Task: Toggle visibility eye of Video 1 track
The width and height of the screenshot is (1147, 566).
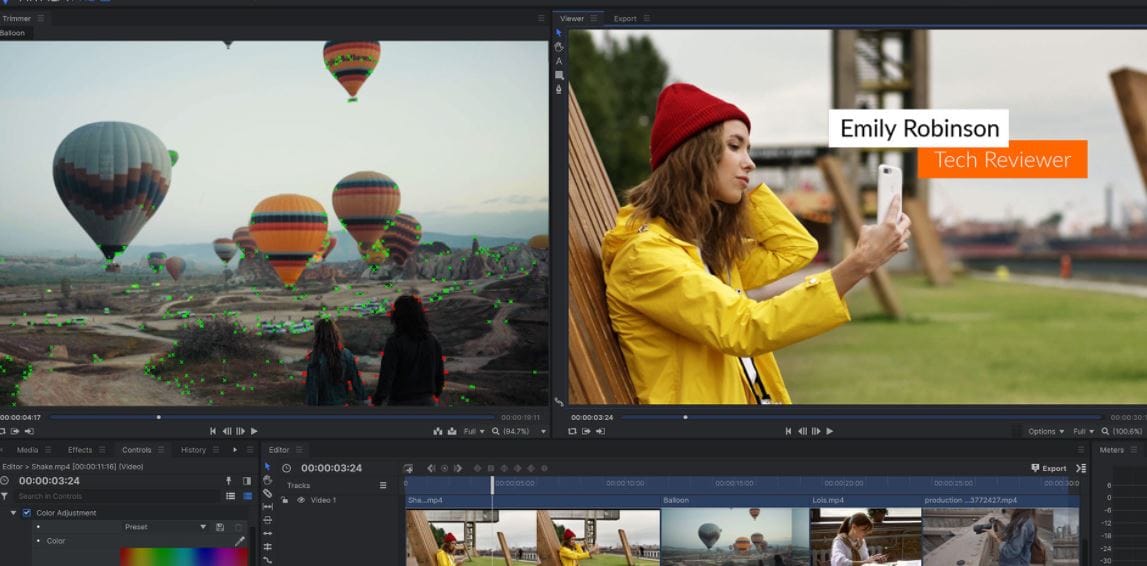Action: 301,500
